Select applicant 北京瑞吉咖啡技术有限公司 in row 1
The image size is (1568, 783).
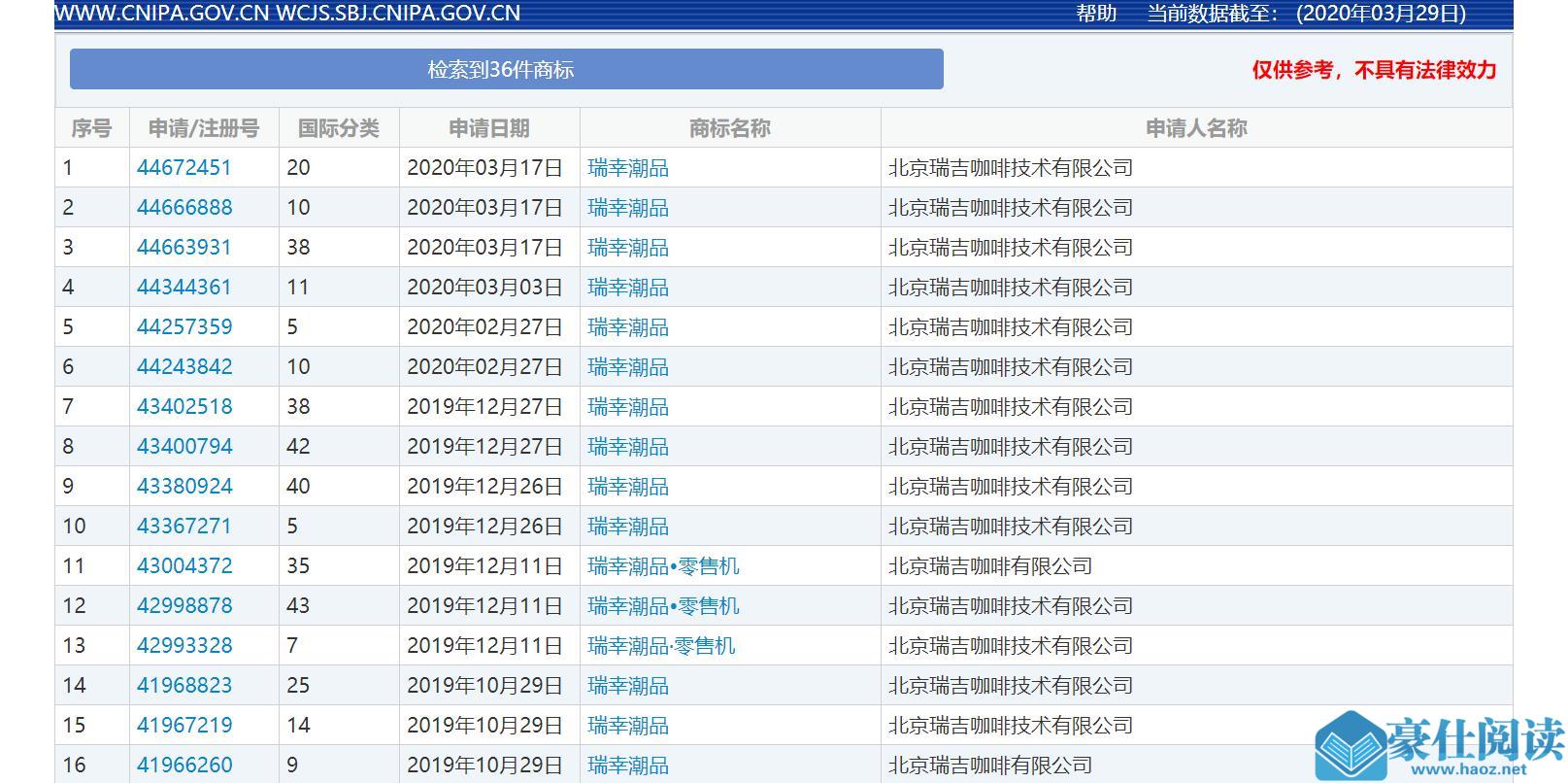[x=1011, y=168]
